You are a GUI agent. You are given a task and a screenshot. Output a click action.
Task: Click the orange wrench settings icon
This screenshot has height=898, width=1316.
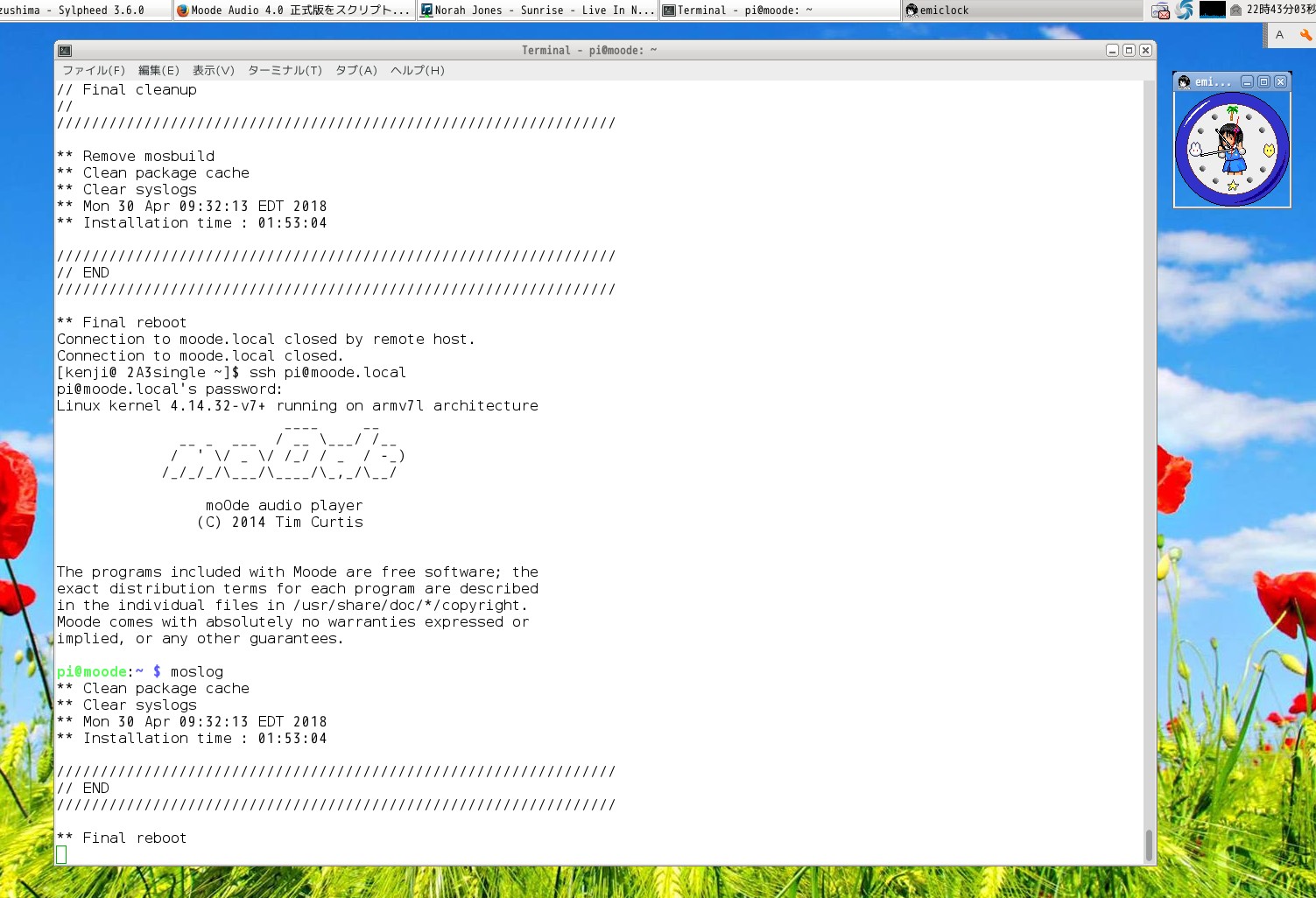point(1305,35)
